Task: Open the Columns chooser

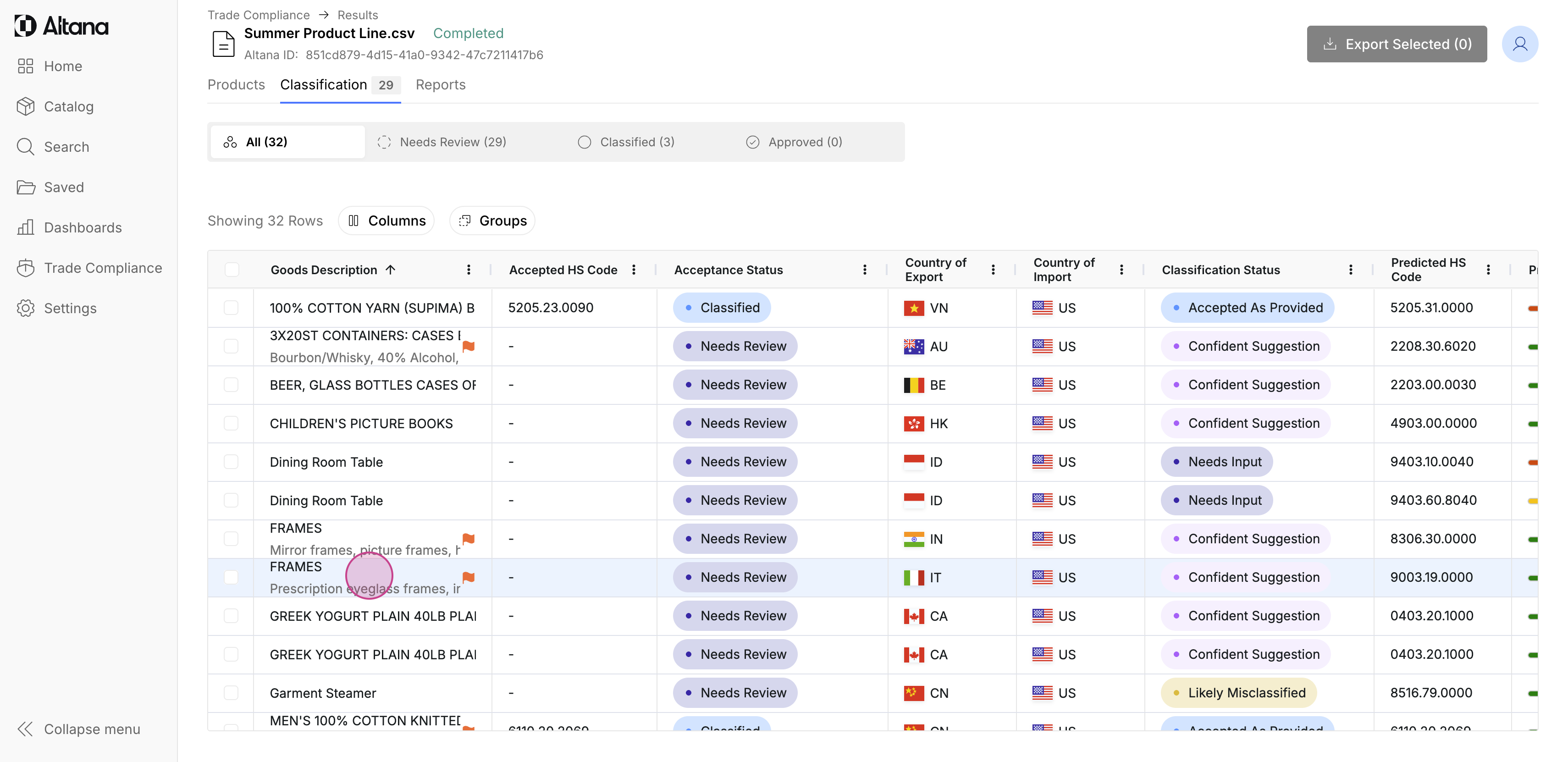Action: pos(386,221)
